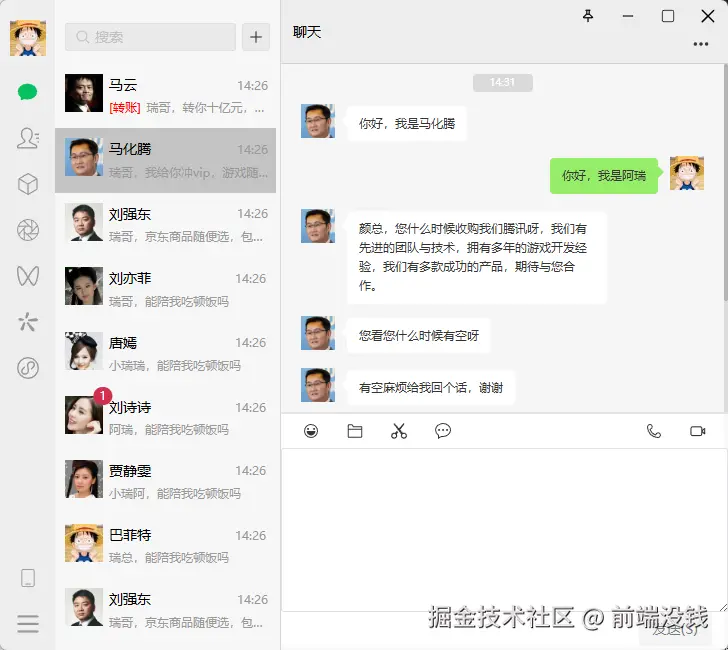Open the Mini Programs icon

tap(28, 368)
